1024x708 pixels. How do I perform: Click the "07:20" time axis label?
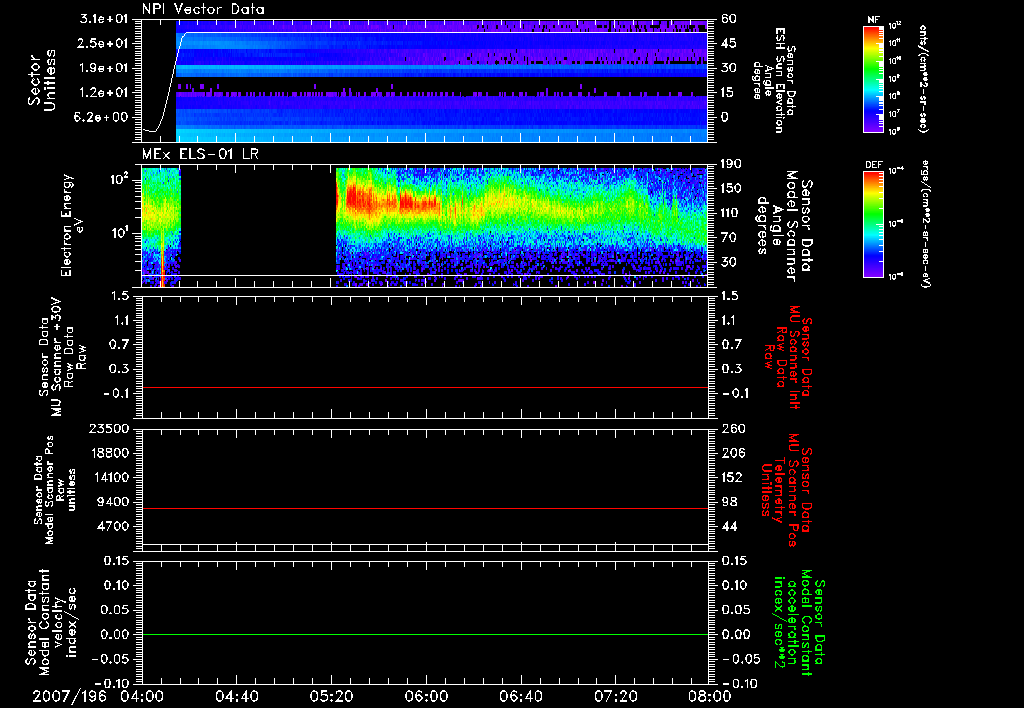click(x=615, y=696)
